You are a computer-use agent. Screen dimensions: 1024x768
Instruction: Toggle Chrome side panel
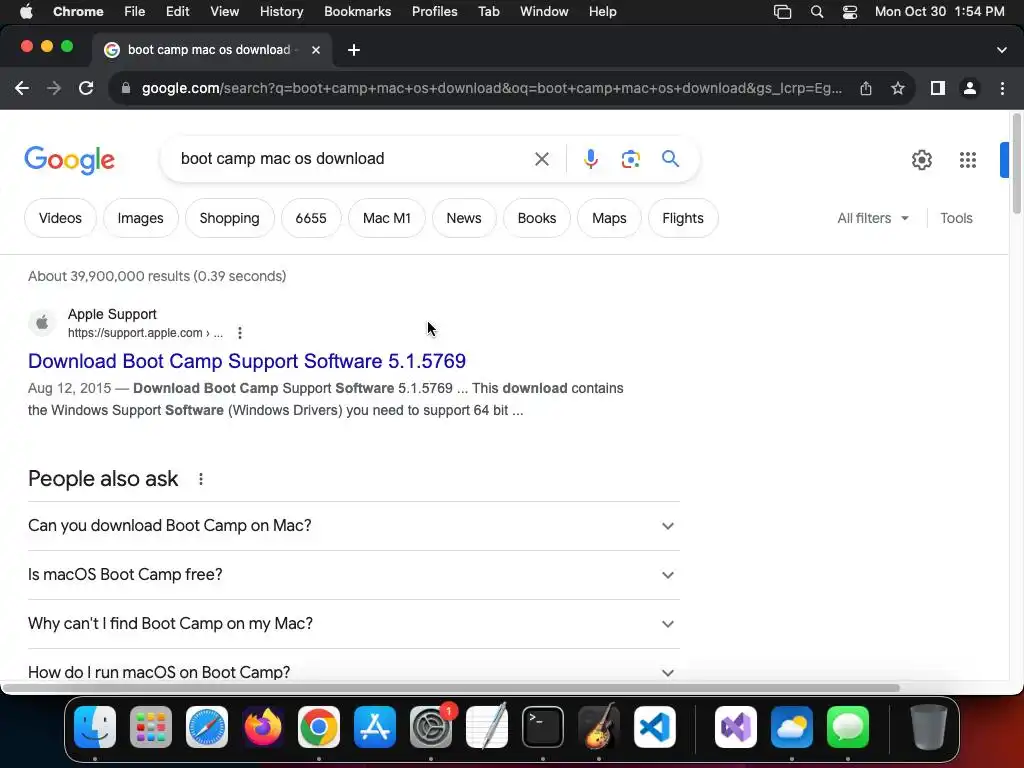[x=938, y=88]
